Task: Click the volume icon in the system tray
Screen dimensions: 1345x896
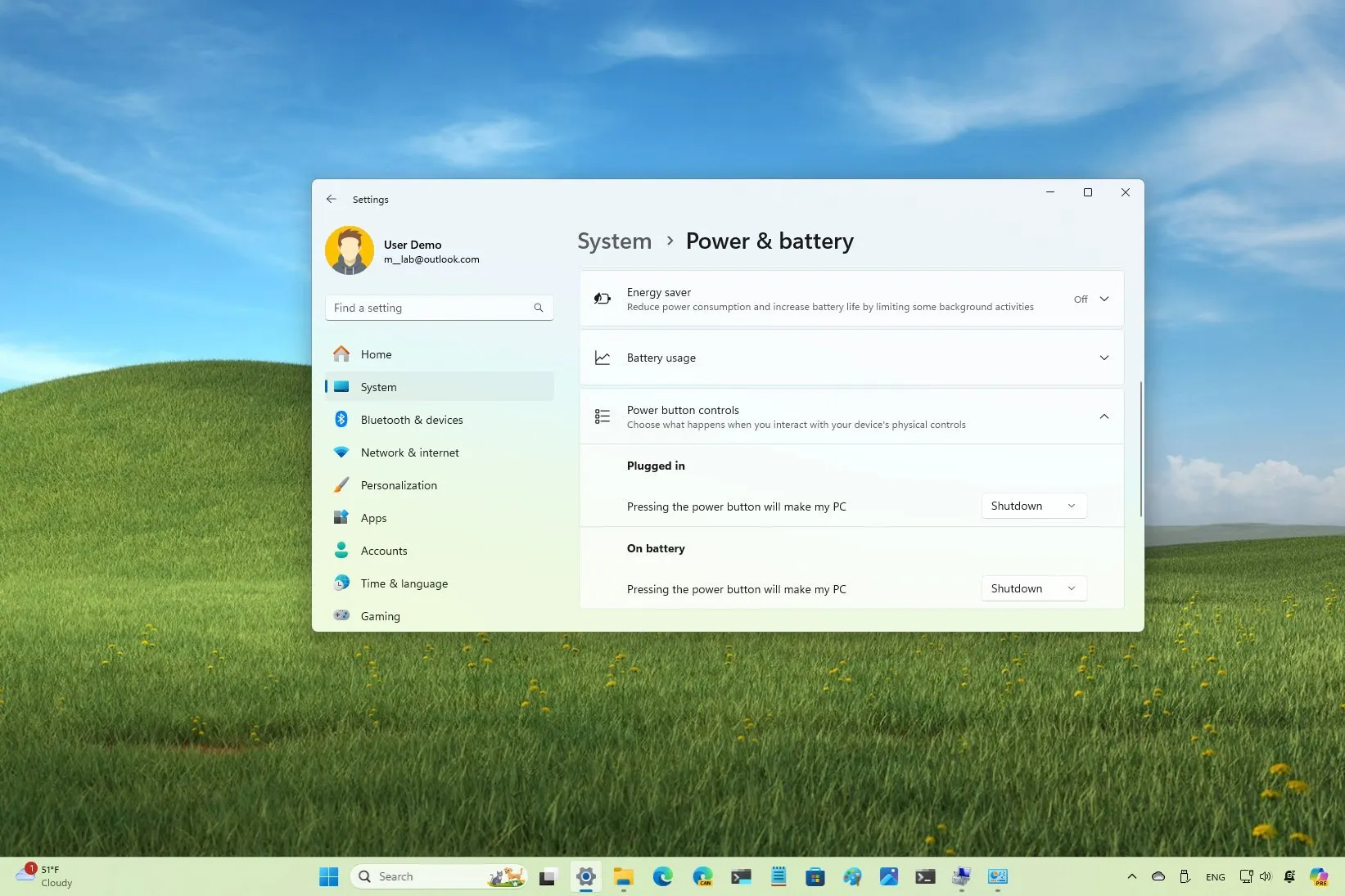Action: coord(1266,876)
